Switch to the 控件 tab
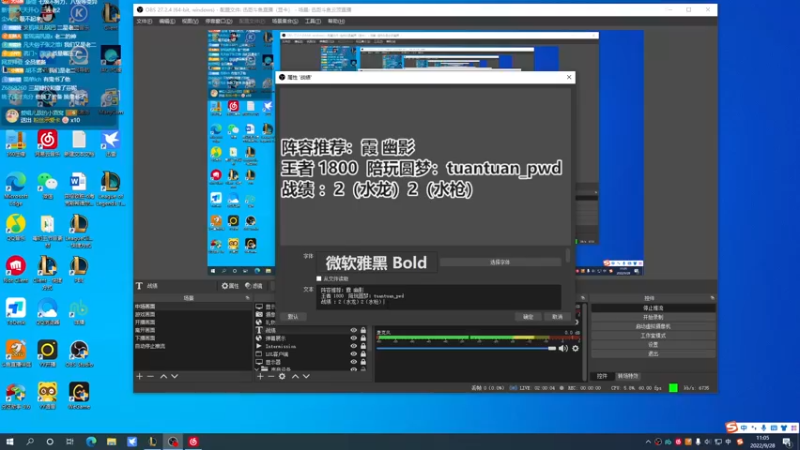Viewport: 800px width, 450px height. point(602,376)
